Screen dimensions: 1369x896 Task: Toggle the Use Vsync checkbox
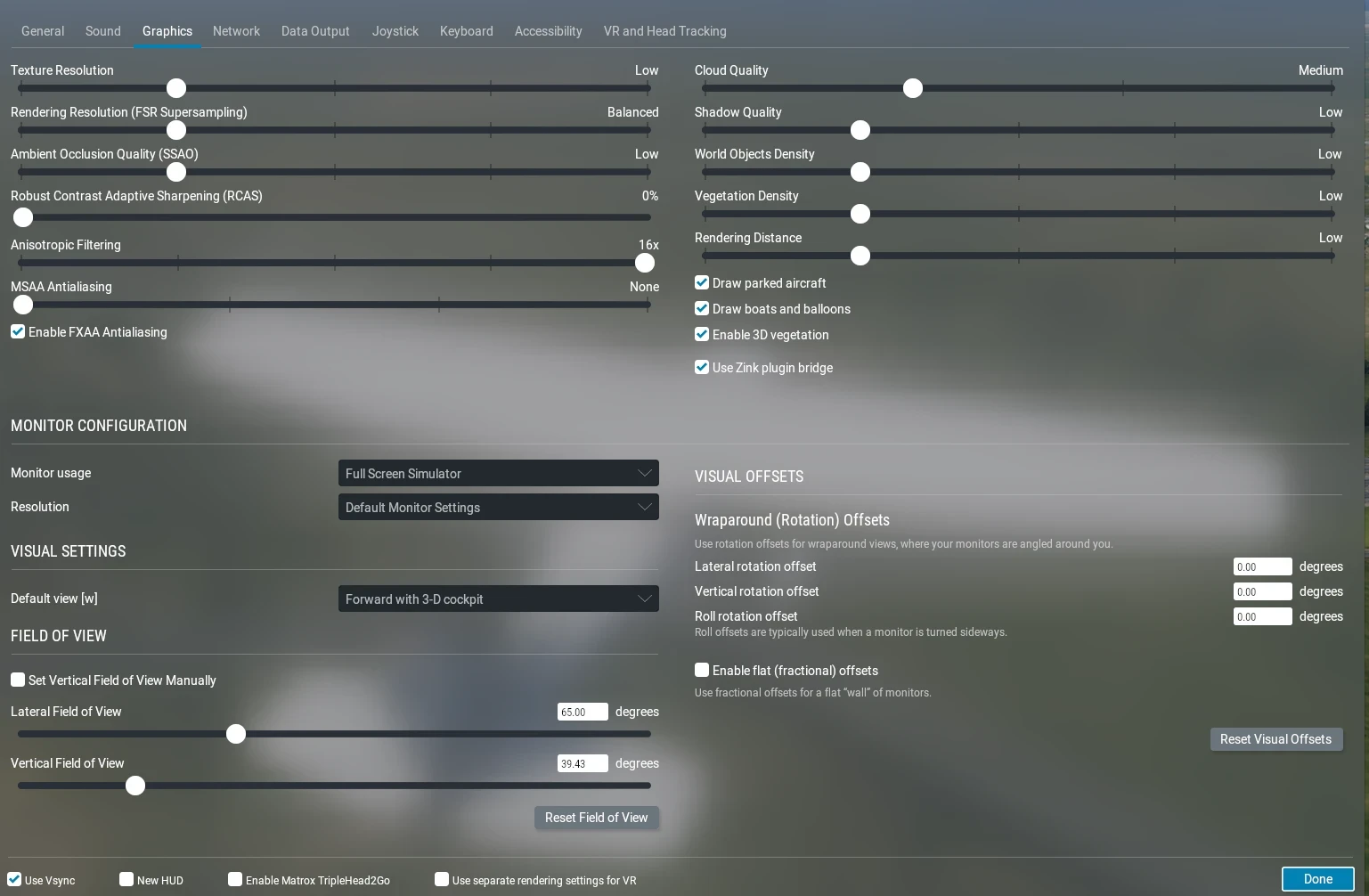14,879
